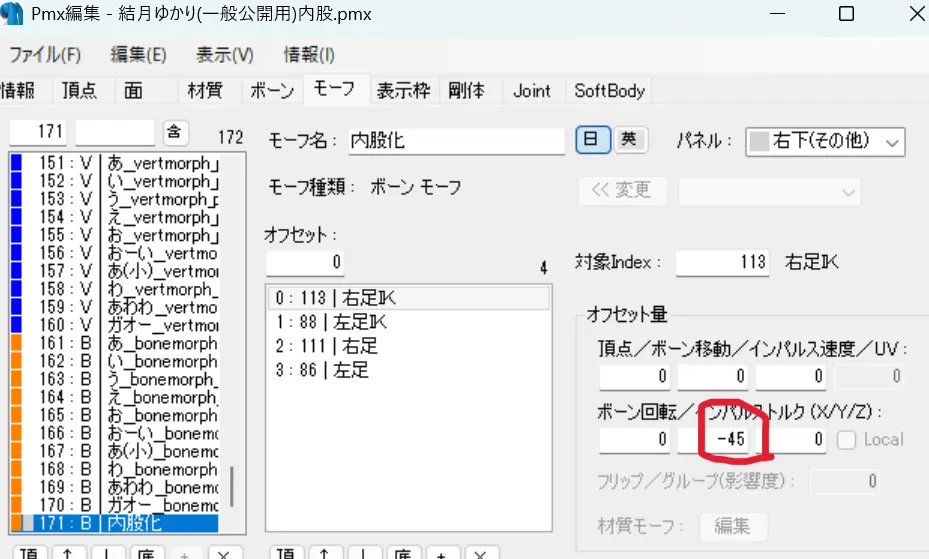The image size is (929, 559).
Task: Click the モーフ名 field containing 内股化
Action: 456,141
